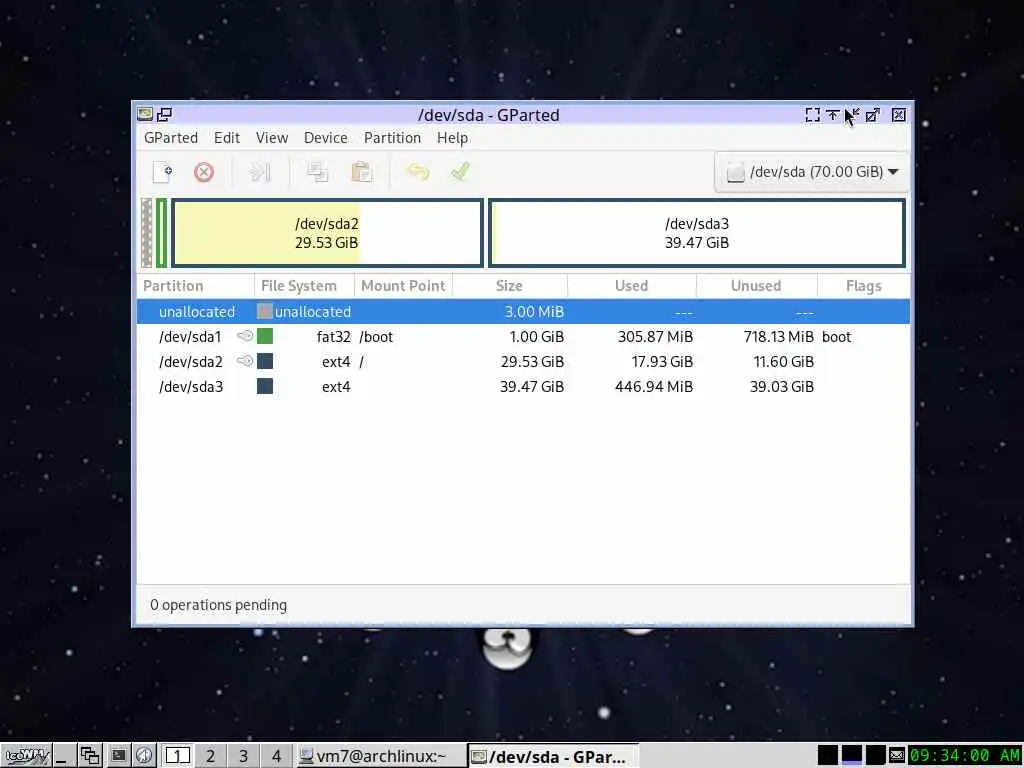
Task: Click the 718.13 MiB unused value
Action: click(778, 337)
